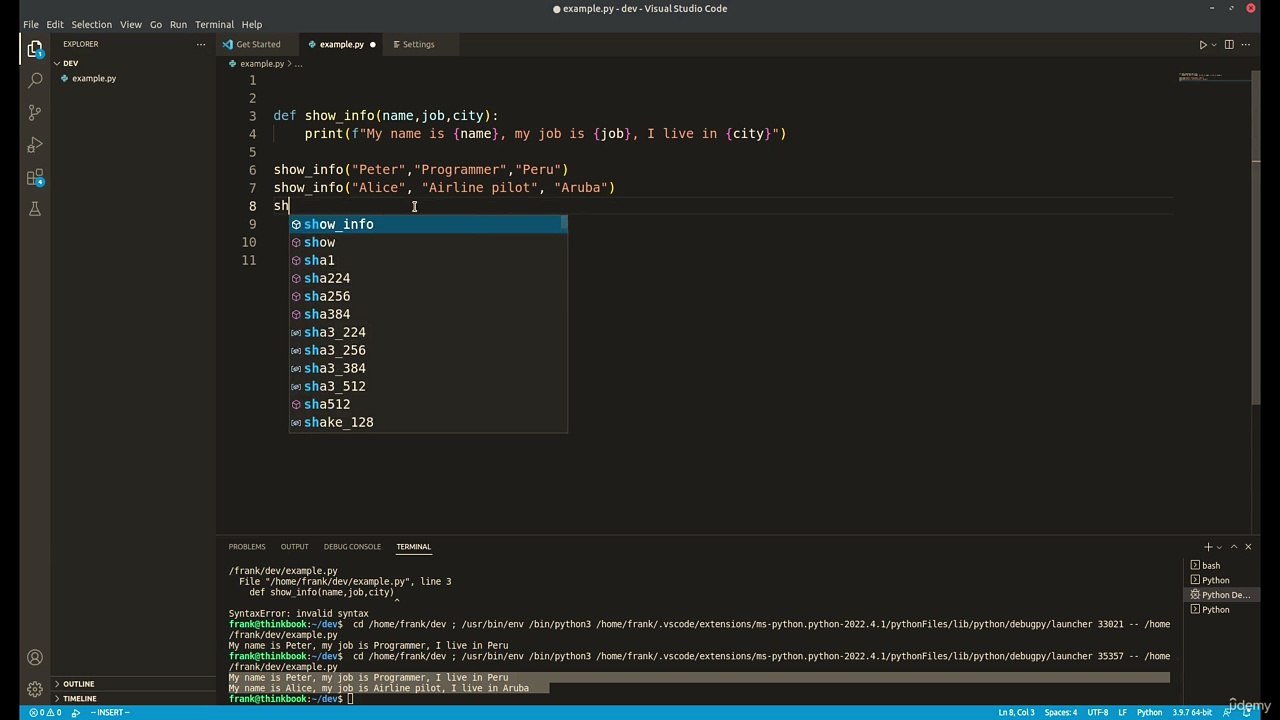Click unsaved dot on example.py tab

373,45
